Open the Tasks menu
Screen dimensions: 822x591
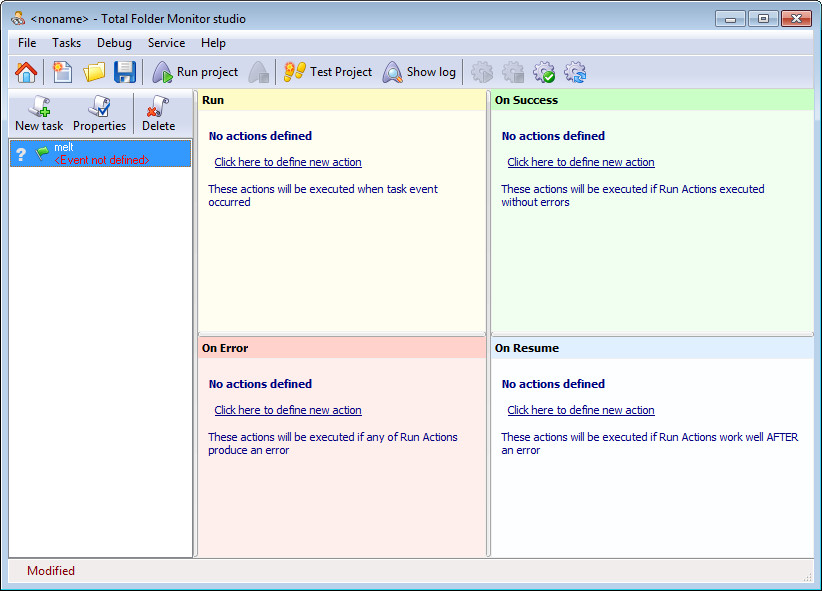click(67, 43)
